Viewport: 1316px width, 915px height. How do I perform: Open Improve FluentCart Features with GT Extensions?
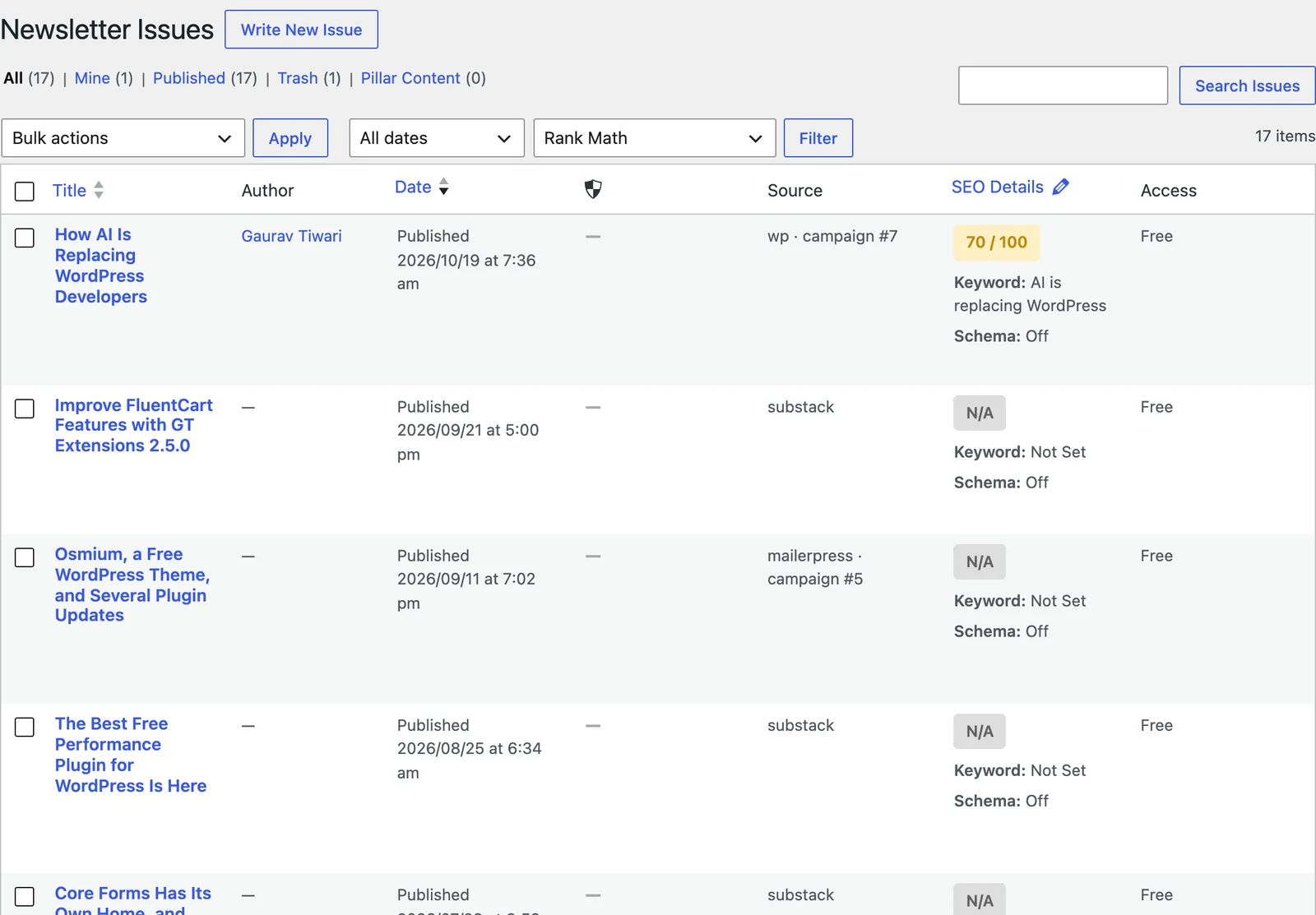coord(134,425)
